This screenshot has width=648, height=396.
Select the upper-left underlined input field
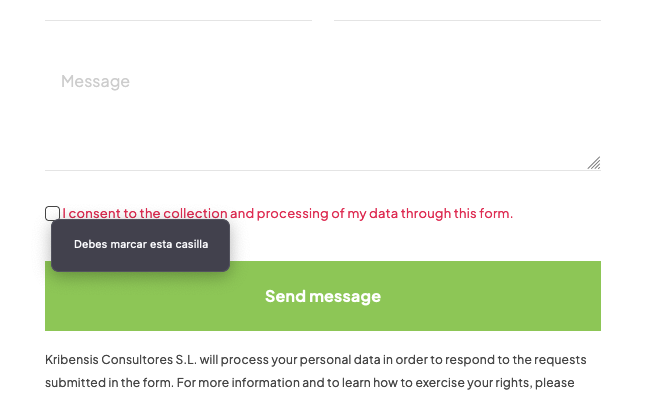tap(179, 10)
